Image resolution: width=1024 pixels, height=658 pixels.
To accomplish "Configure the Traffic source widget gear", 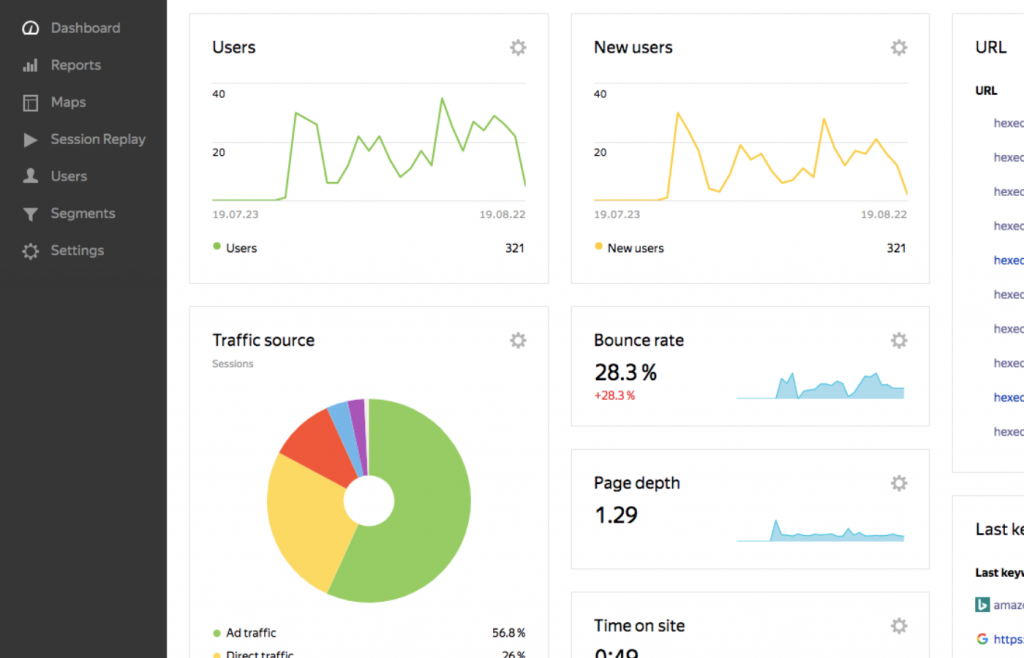I will pos(518,341).
